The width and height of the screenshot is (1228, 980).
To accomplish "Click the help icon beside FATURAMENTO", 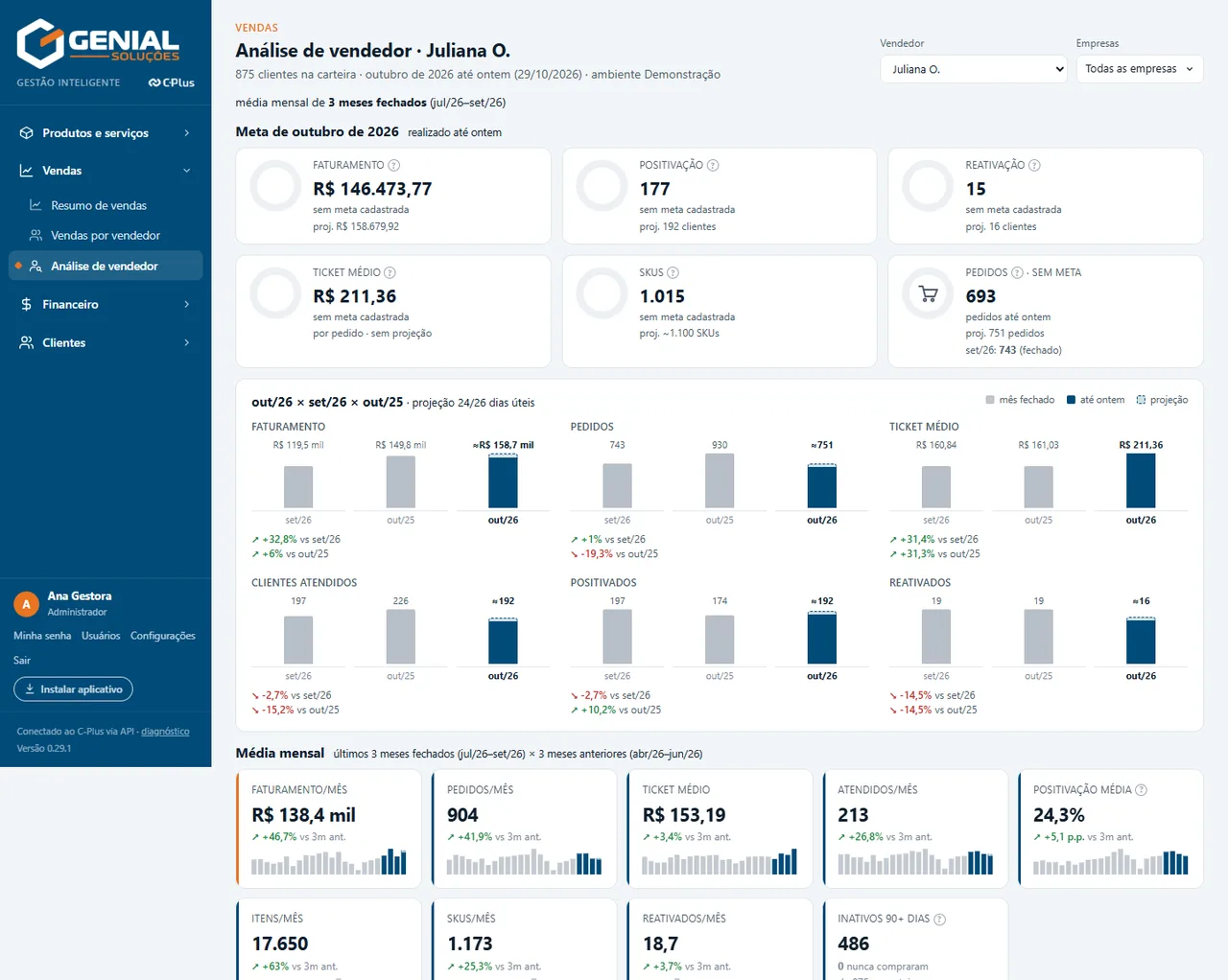I will (x=394, y=165).
